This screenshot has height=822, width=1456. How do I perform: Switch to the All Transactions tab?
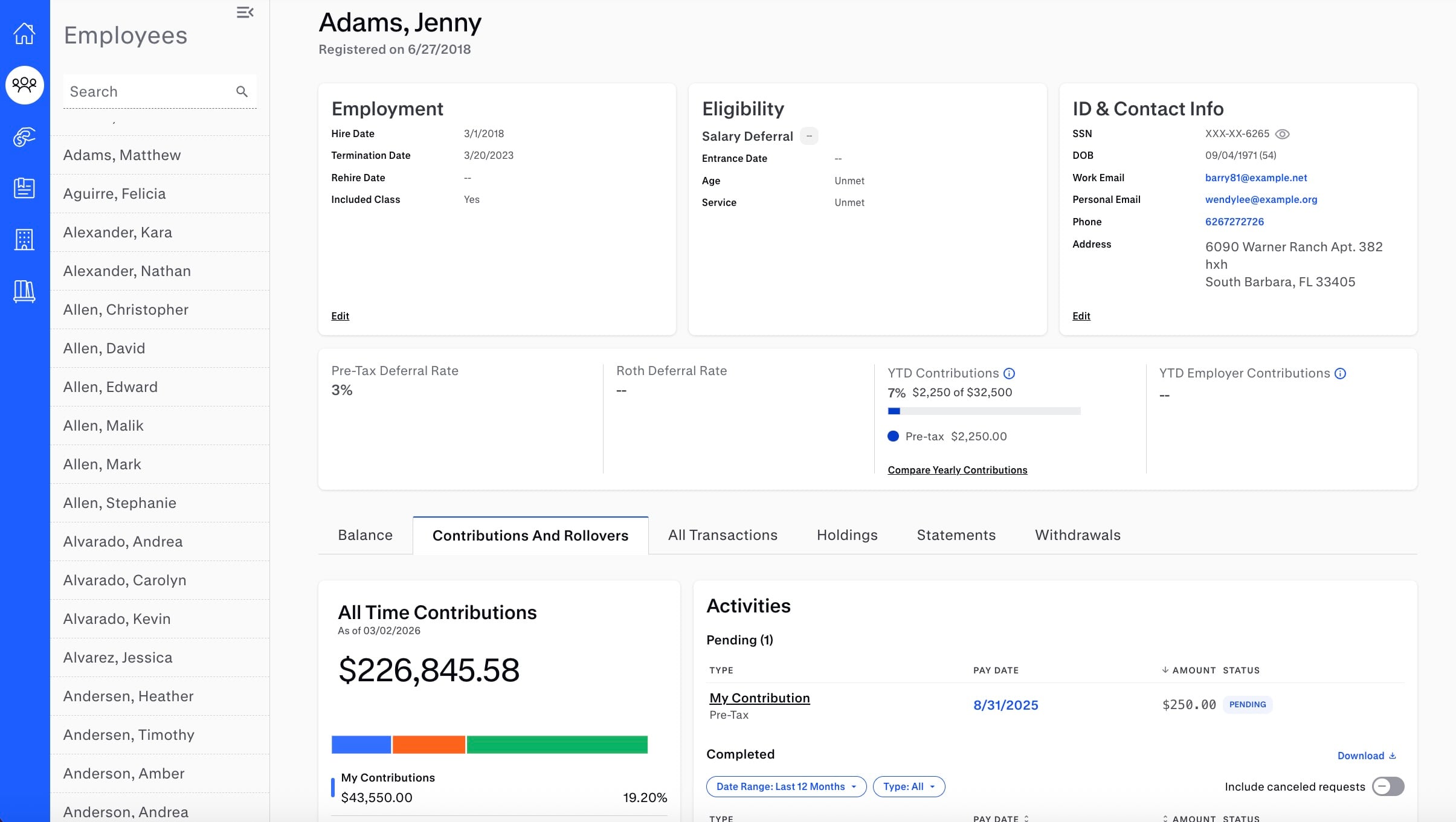coord(723,535)
